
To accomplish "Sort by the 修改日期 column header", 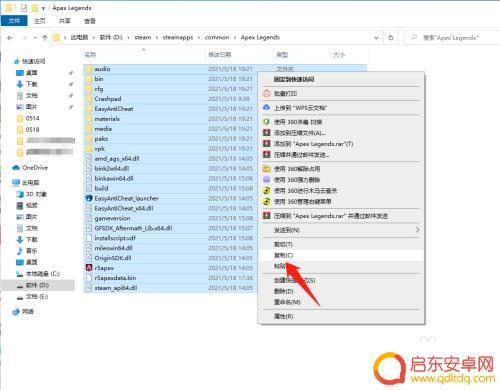I will tap(220, 55).
